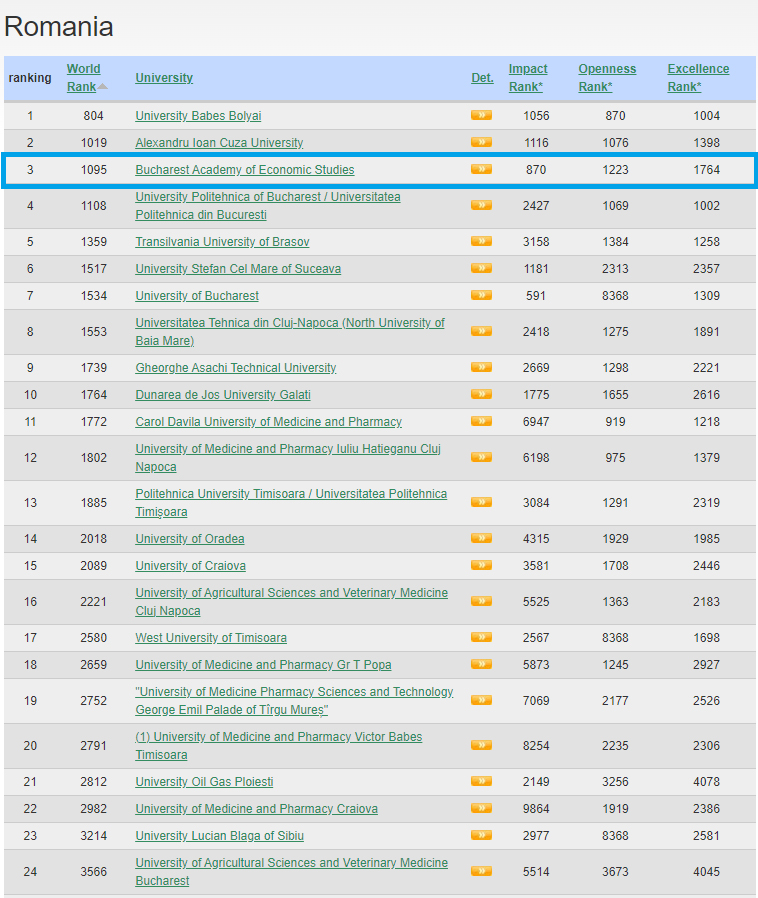The image size is (758, 898).
Task: Open University Lucian Blaga of Sibiu link
Action: click(x=219, y=836)
